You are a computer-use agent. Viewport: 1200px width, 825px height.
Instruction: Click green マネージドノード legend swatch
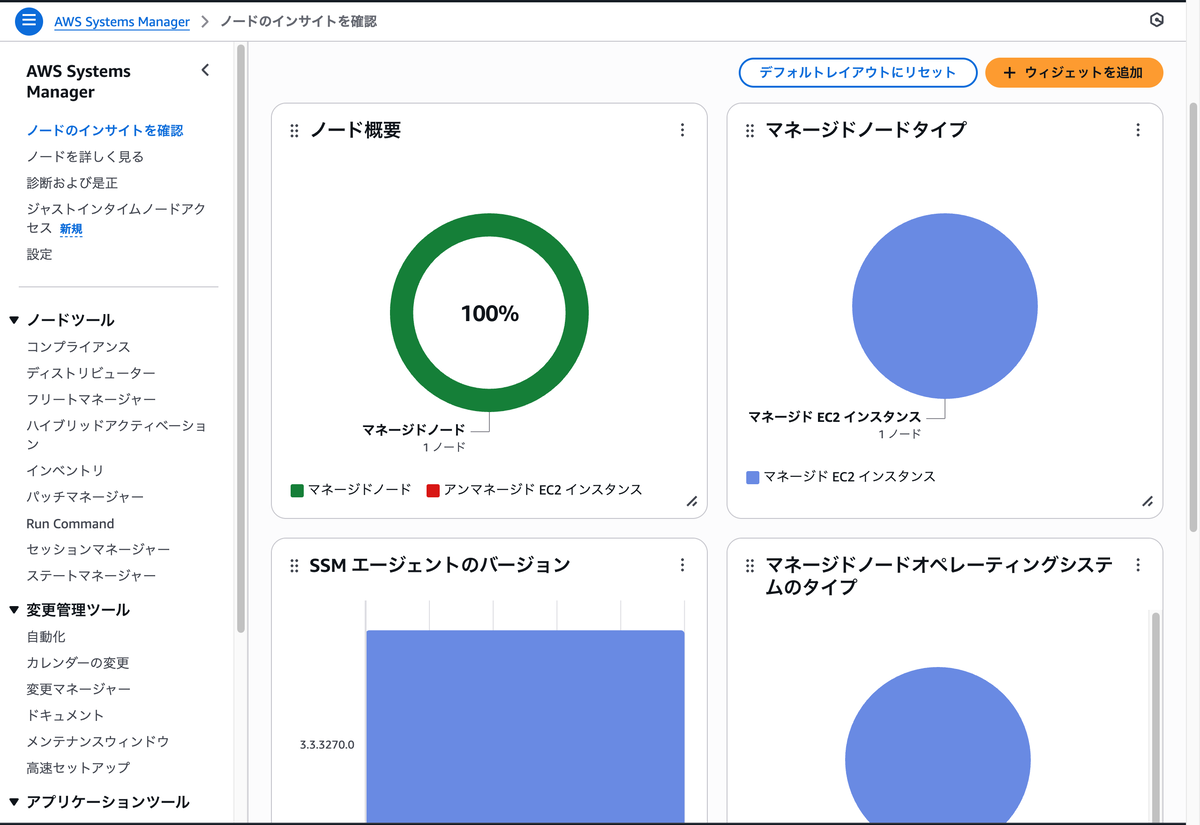point(297,490)
